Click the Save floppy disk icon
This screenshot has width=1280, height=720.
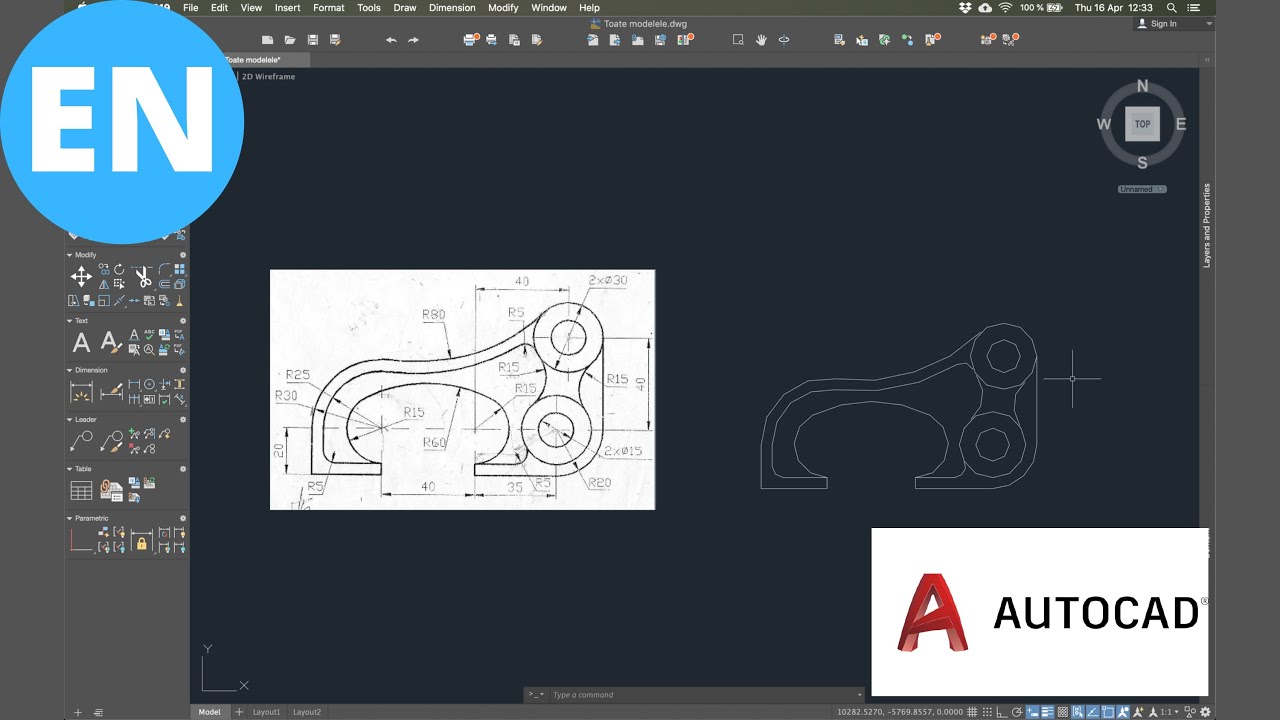click(x=313, y=40)
